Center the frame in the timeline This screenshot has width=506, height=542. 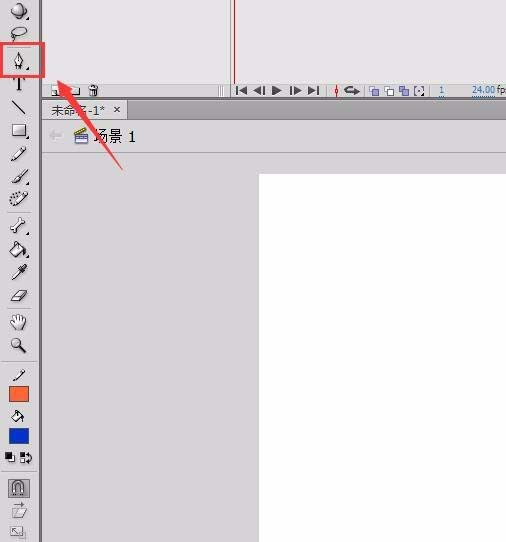[x=336, y=91]
